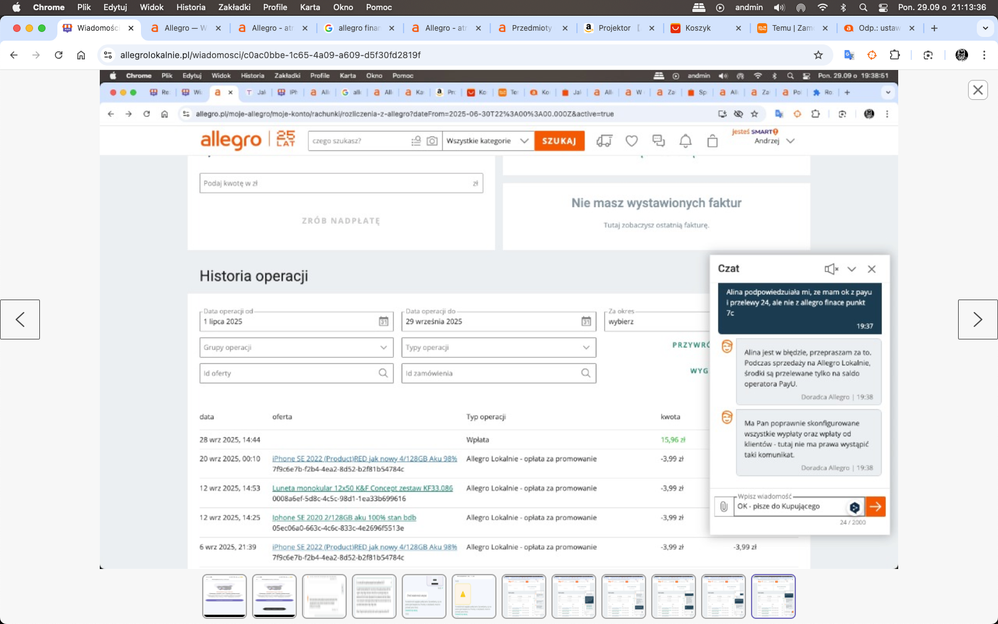998x624 pixels.
Task: Click the forward navigation arrow in Chrome
Action: click(x=36, y=55)
